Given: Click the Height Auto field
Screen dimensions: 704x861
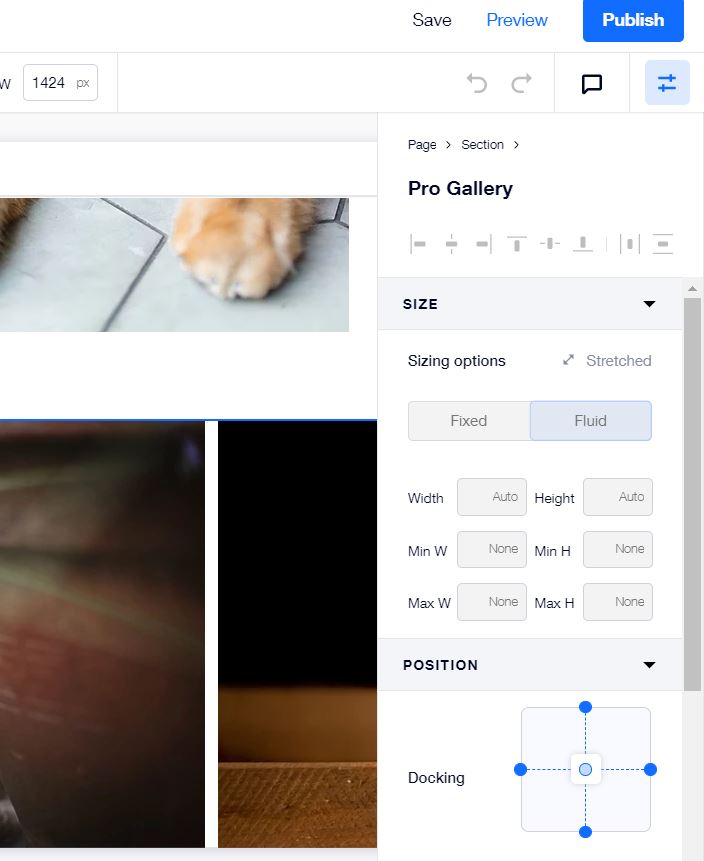Looking at the screenshot, I should point(618,497).
